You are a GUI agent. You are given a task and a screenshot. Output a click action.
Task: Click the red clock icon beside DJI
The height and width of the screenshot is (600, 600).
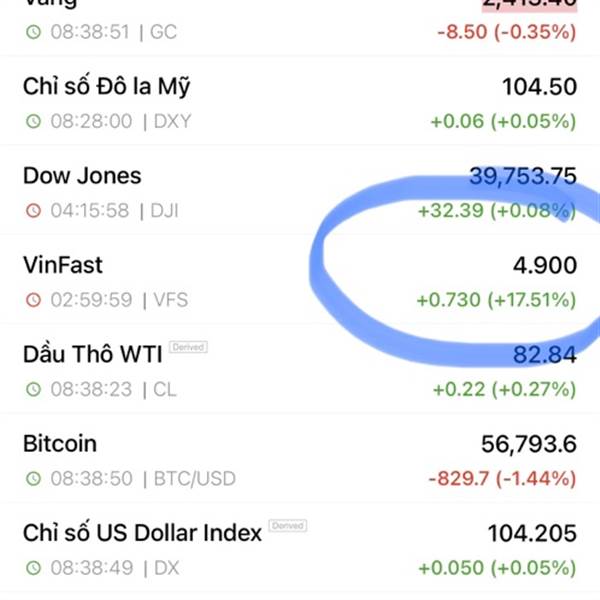point(33,210)
